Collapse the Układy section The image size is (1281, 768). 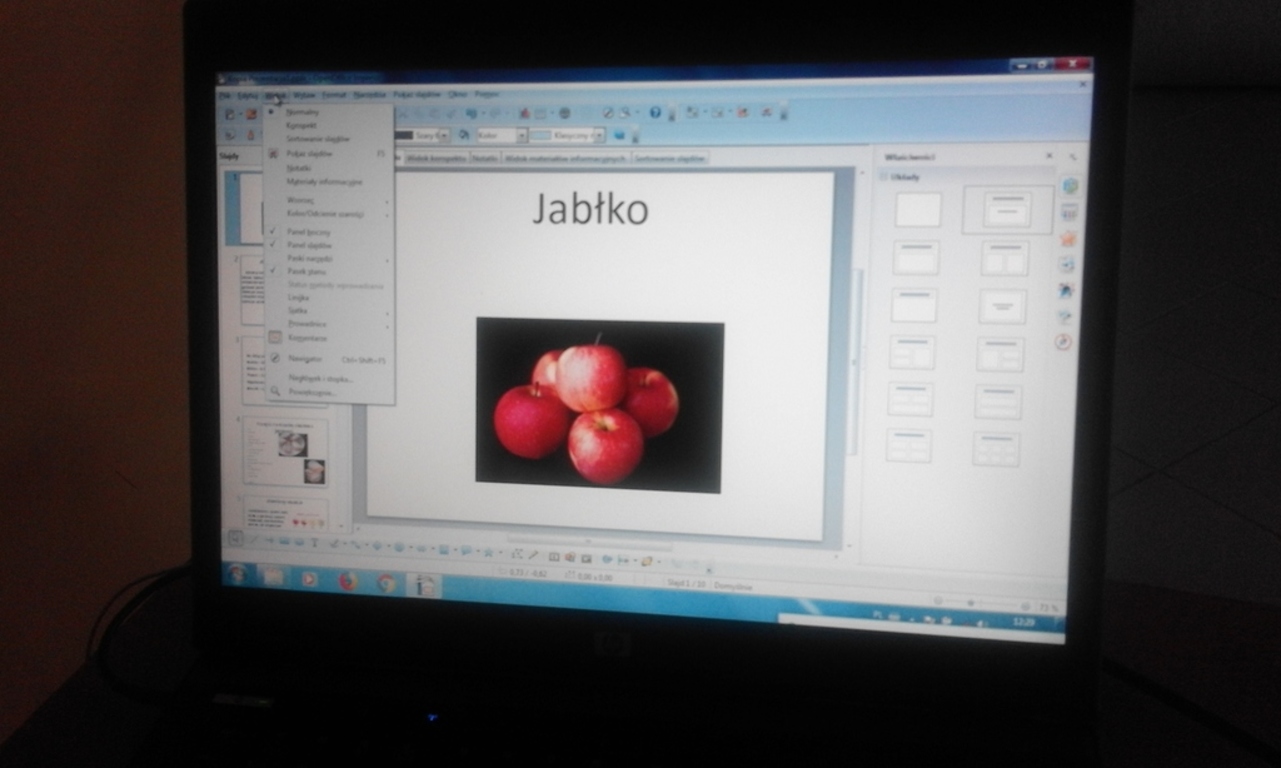pos(882,177)
